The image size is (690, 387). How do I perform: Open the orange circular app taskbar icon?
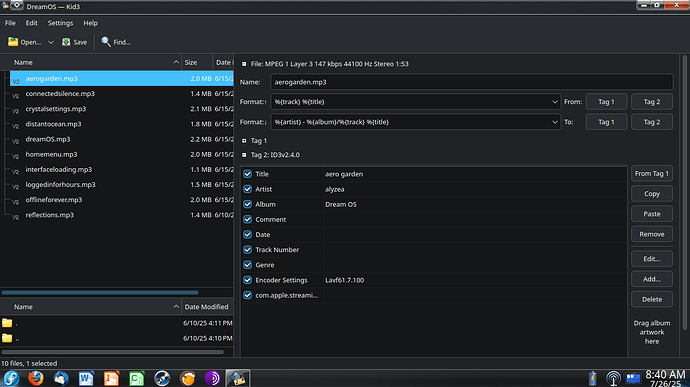click(187, 378)
